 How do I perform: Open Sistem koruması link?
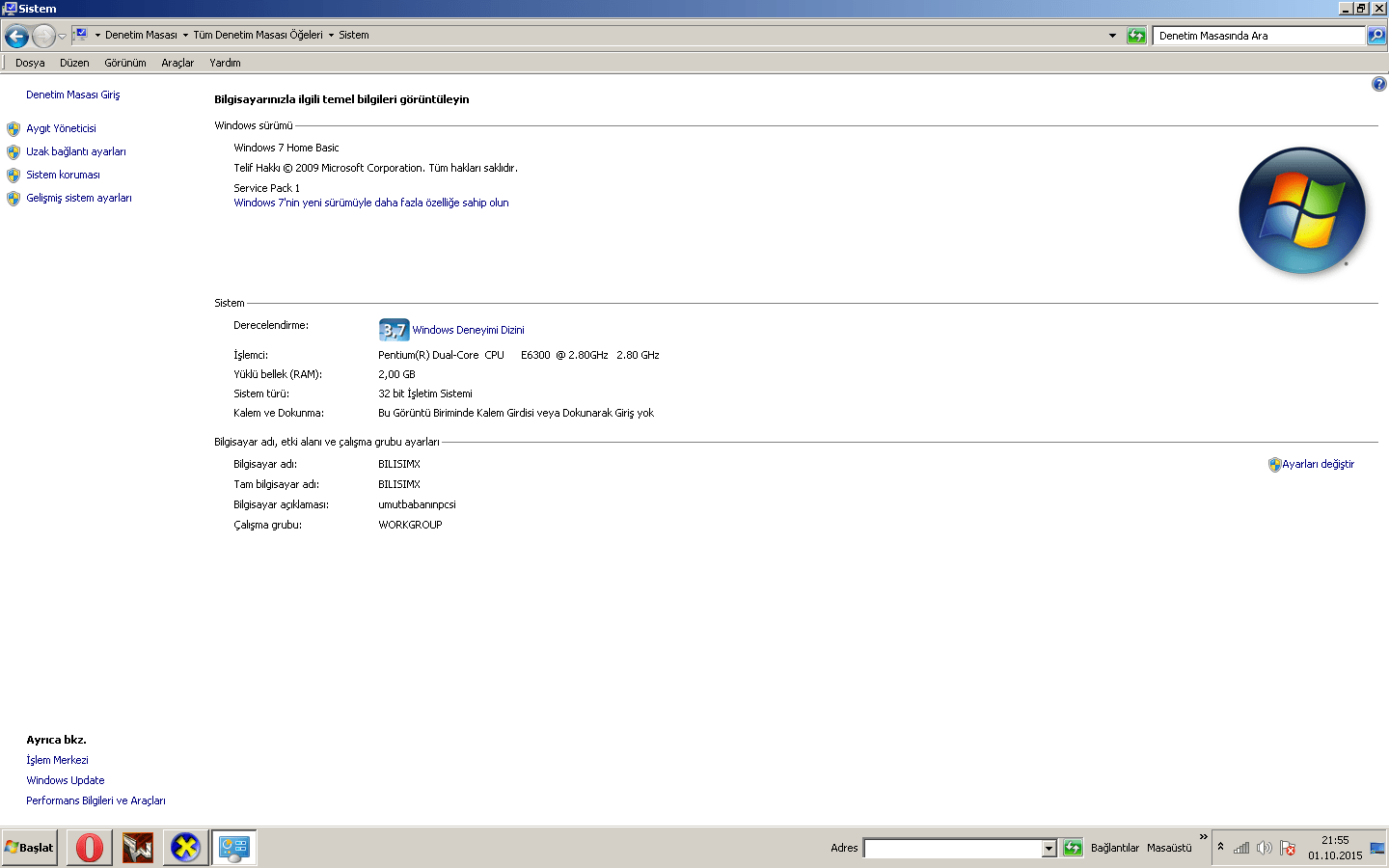click(63, 175)
